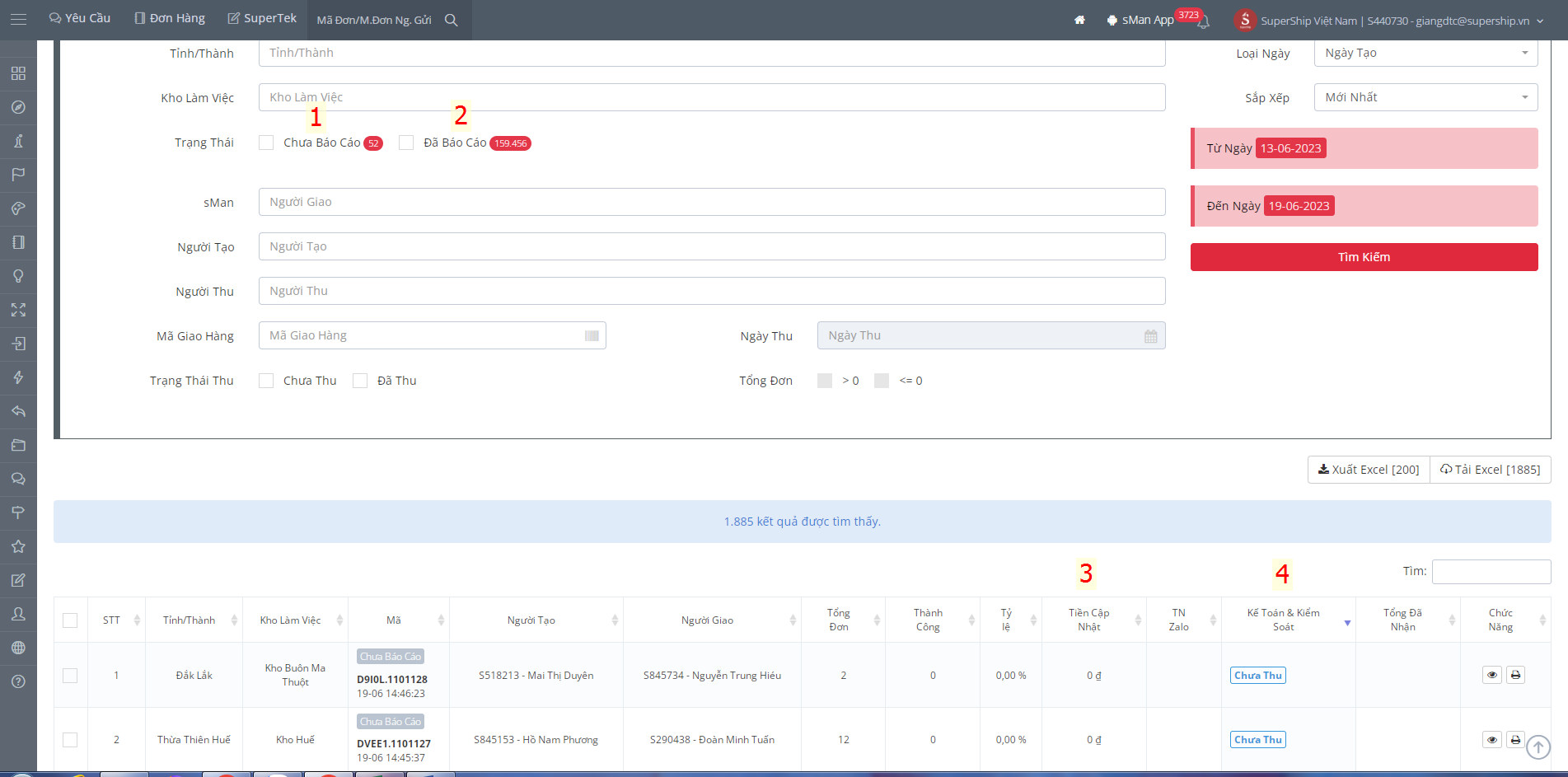This screenshot has height=777, width=1568.
Task: Open the Loại Ngày dropdown
Action: pyautogui.click(x=1425, y=53)
